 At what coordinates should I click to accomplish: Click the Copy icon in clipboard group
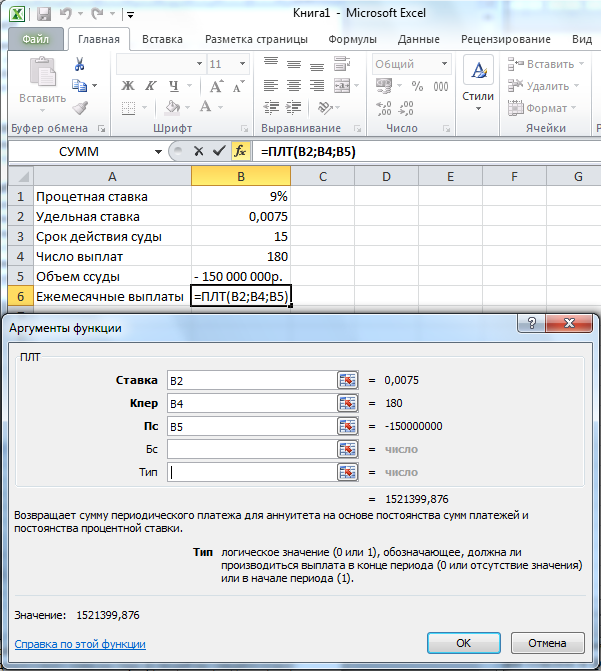79,86
